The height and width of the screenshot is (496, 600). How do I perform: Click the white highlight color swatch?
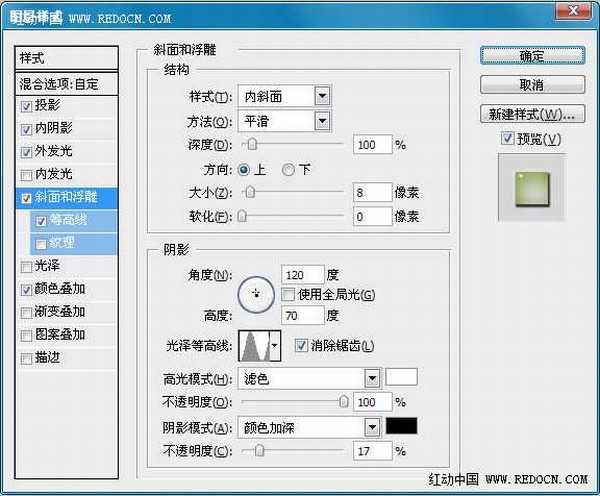point(402,378)
